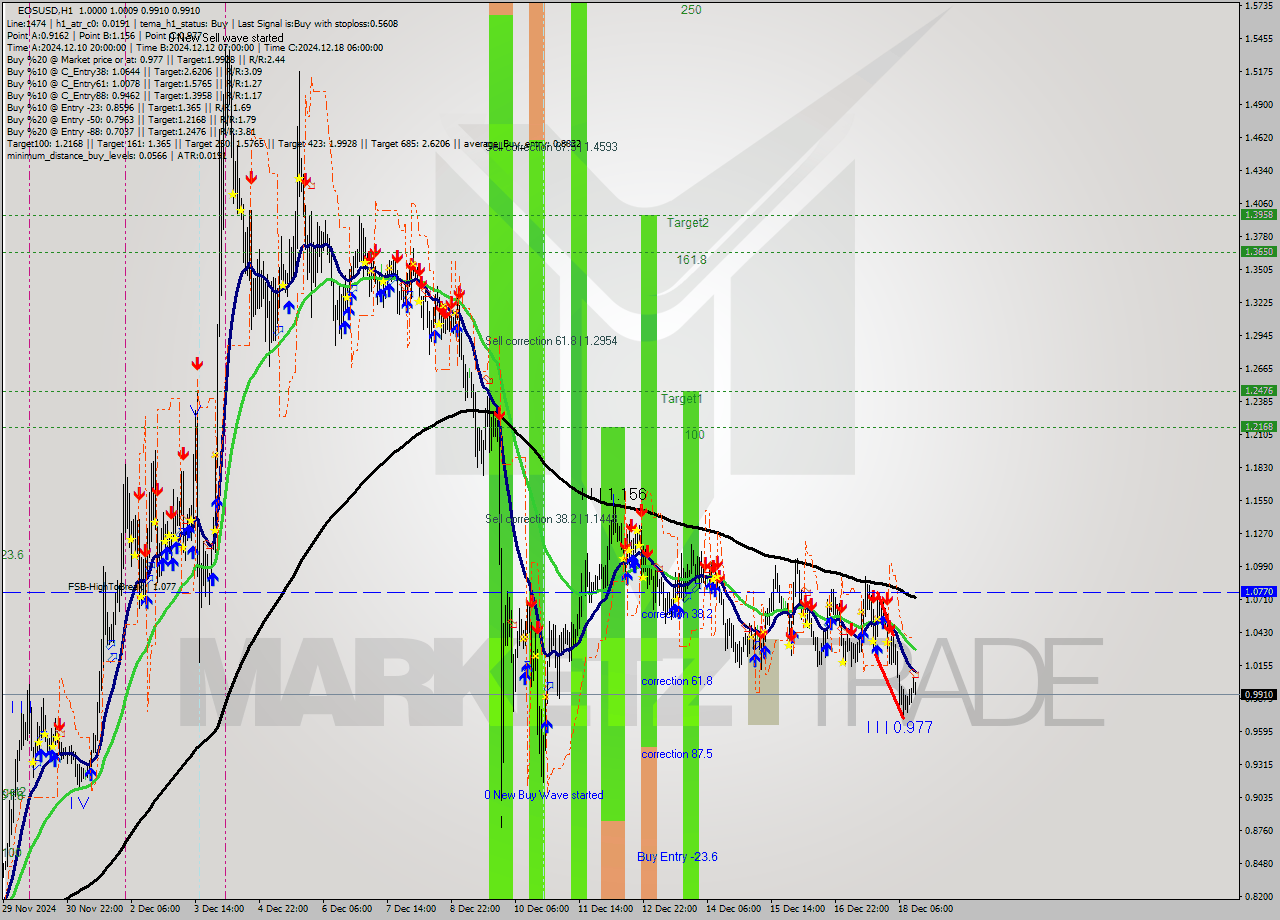
Task: Click the '7 Dec 14:00' time axis label
Action: click(410, 909)
